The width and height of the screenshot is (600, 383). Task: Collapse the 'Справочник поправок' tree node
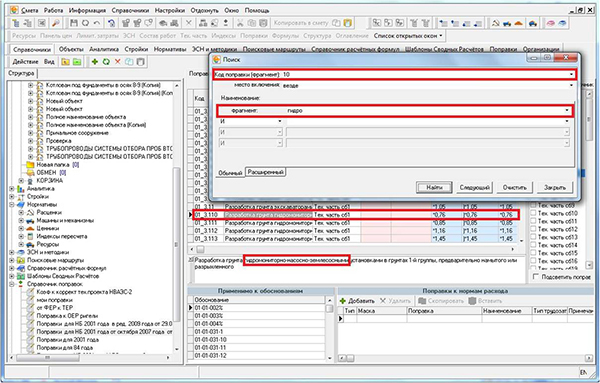[x=12, y=284]
